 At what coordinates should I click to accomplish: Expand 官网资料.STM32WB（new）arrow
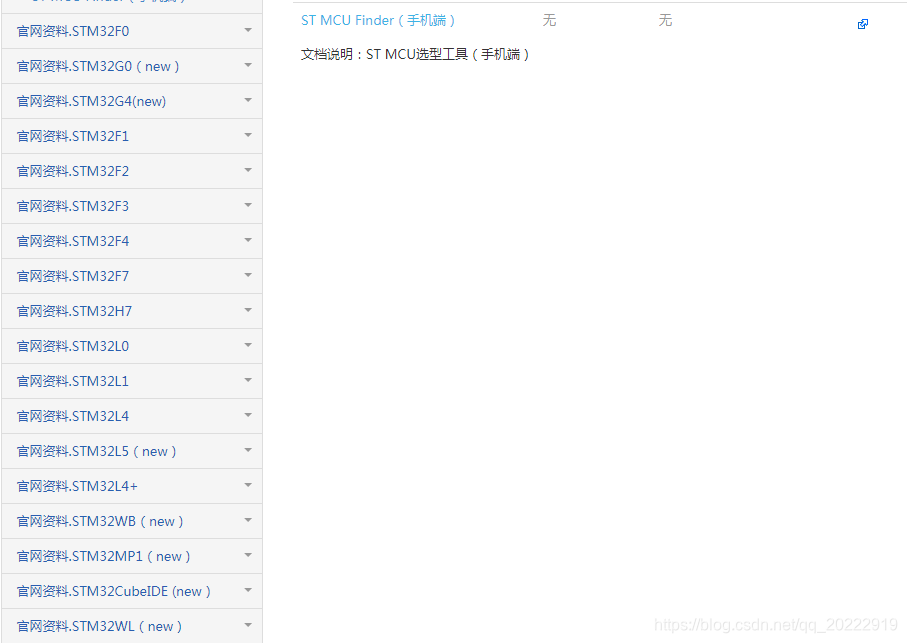click(x=248, y=520)
